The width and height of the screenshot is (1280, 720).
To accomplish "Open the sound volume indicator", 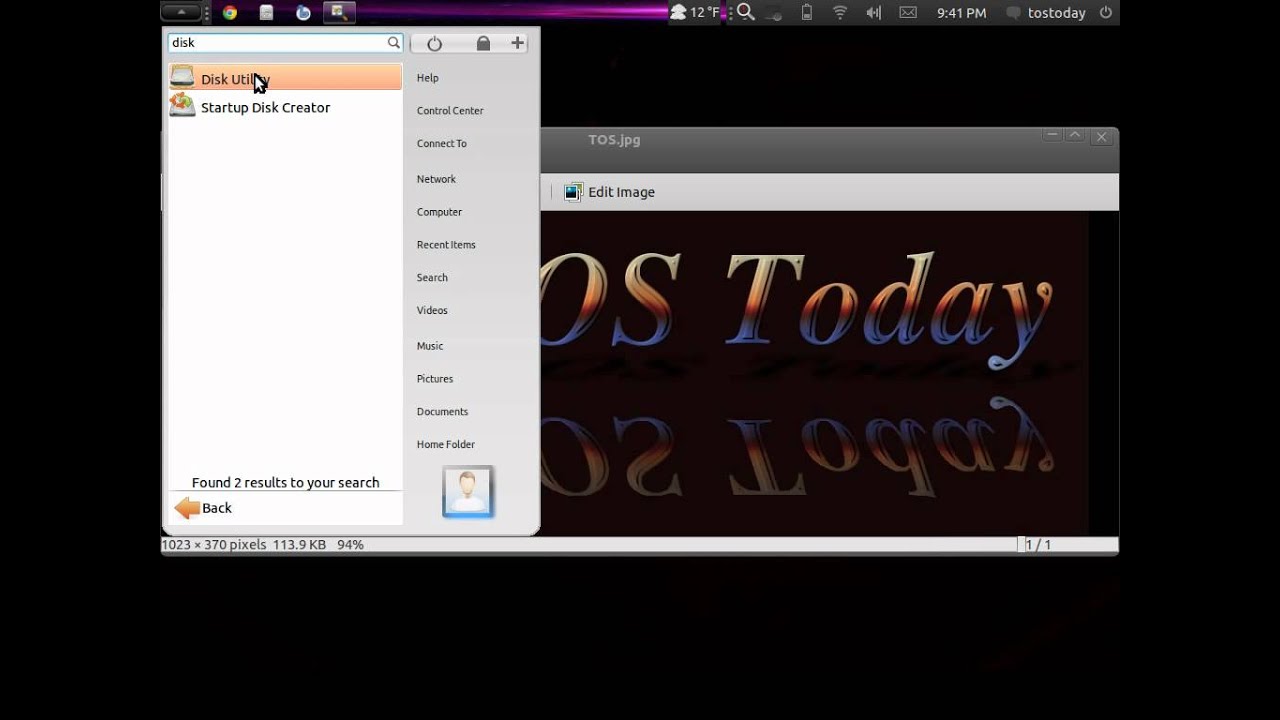I will 873,13.
